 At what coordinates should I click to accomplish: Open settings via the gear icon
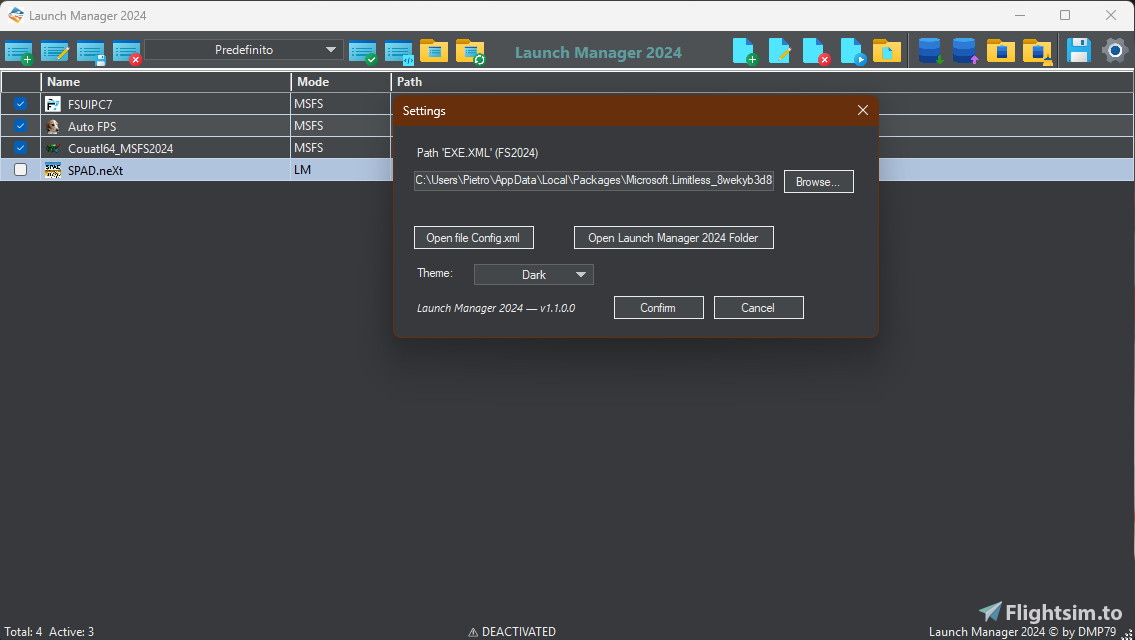coord(1115,51)
